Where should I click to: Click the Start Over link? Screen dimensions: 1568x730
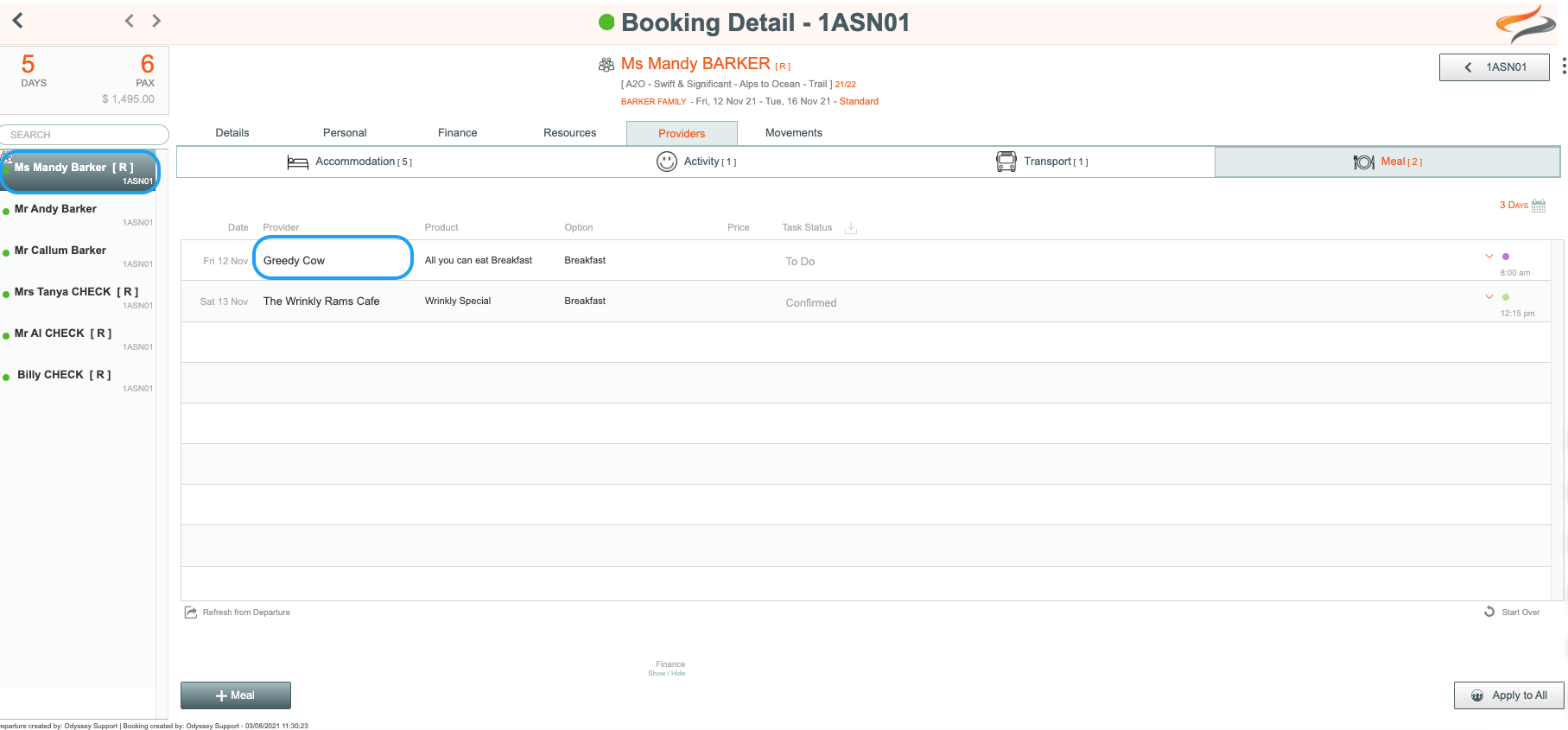[1520, 613]
